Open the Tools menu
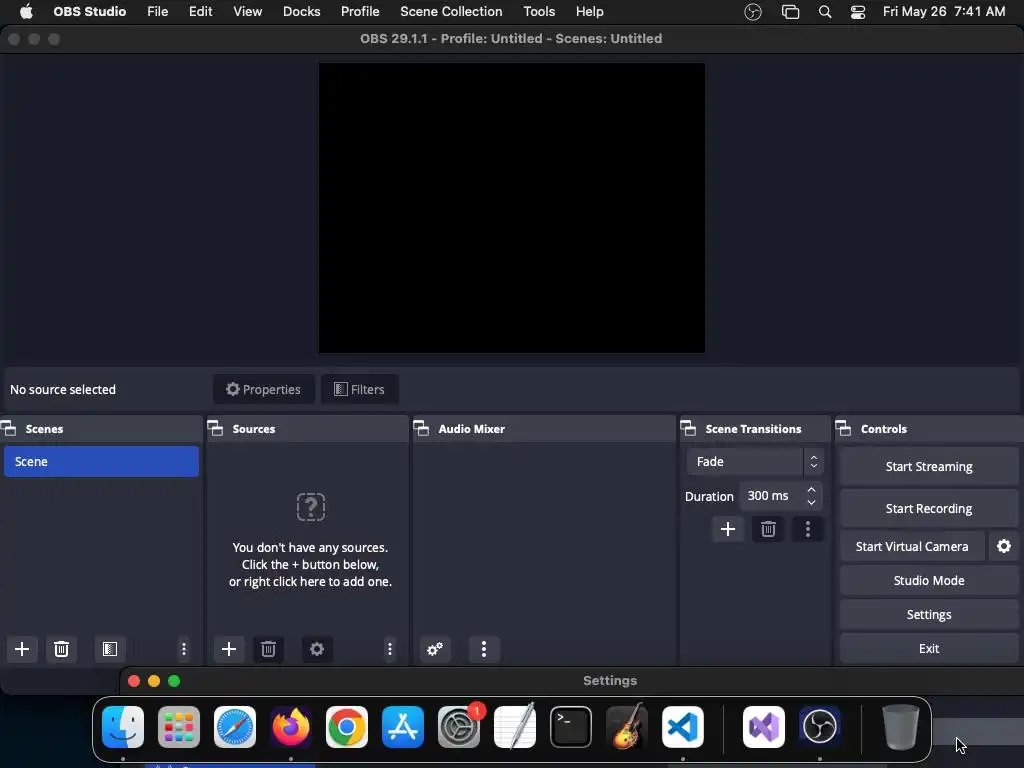 coord(539,12)
